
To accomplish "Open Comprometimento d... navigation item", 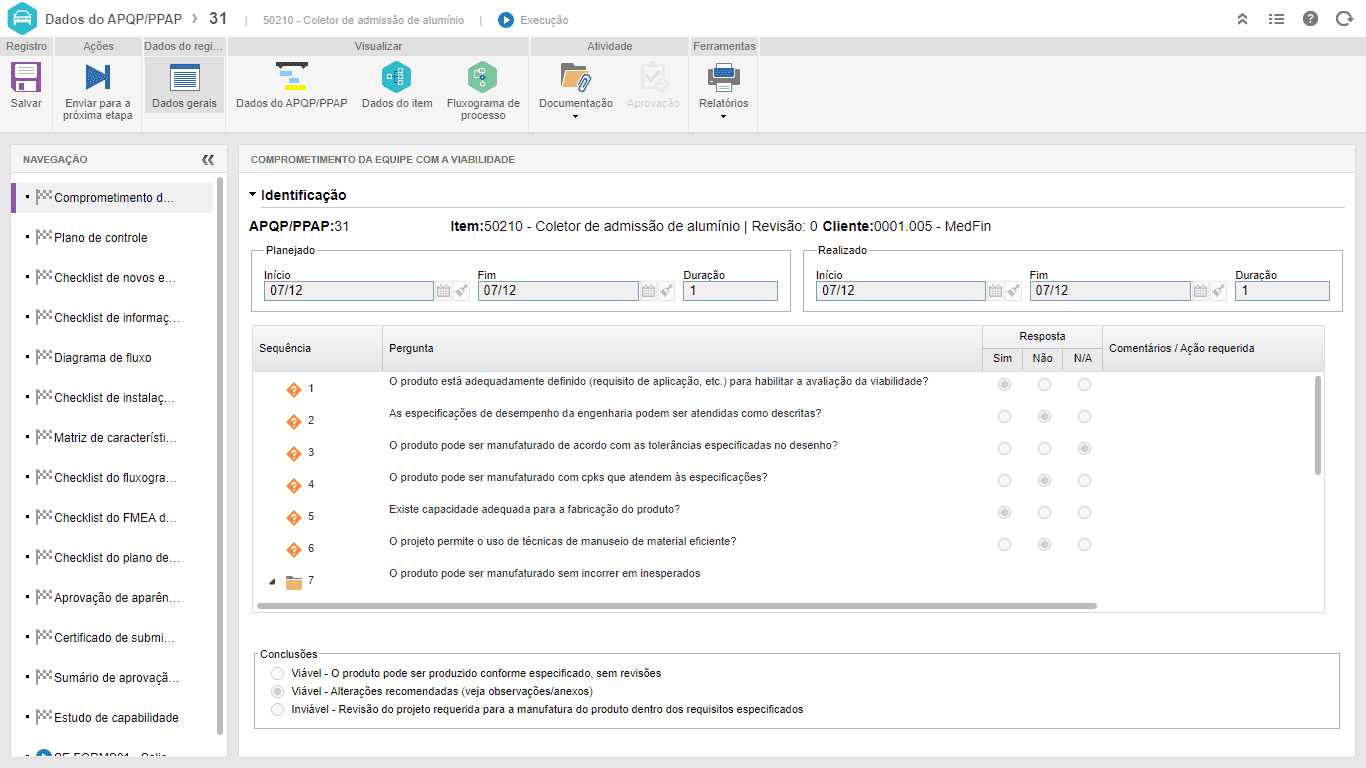I will coord(112,198).
